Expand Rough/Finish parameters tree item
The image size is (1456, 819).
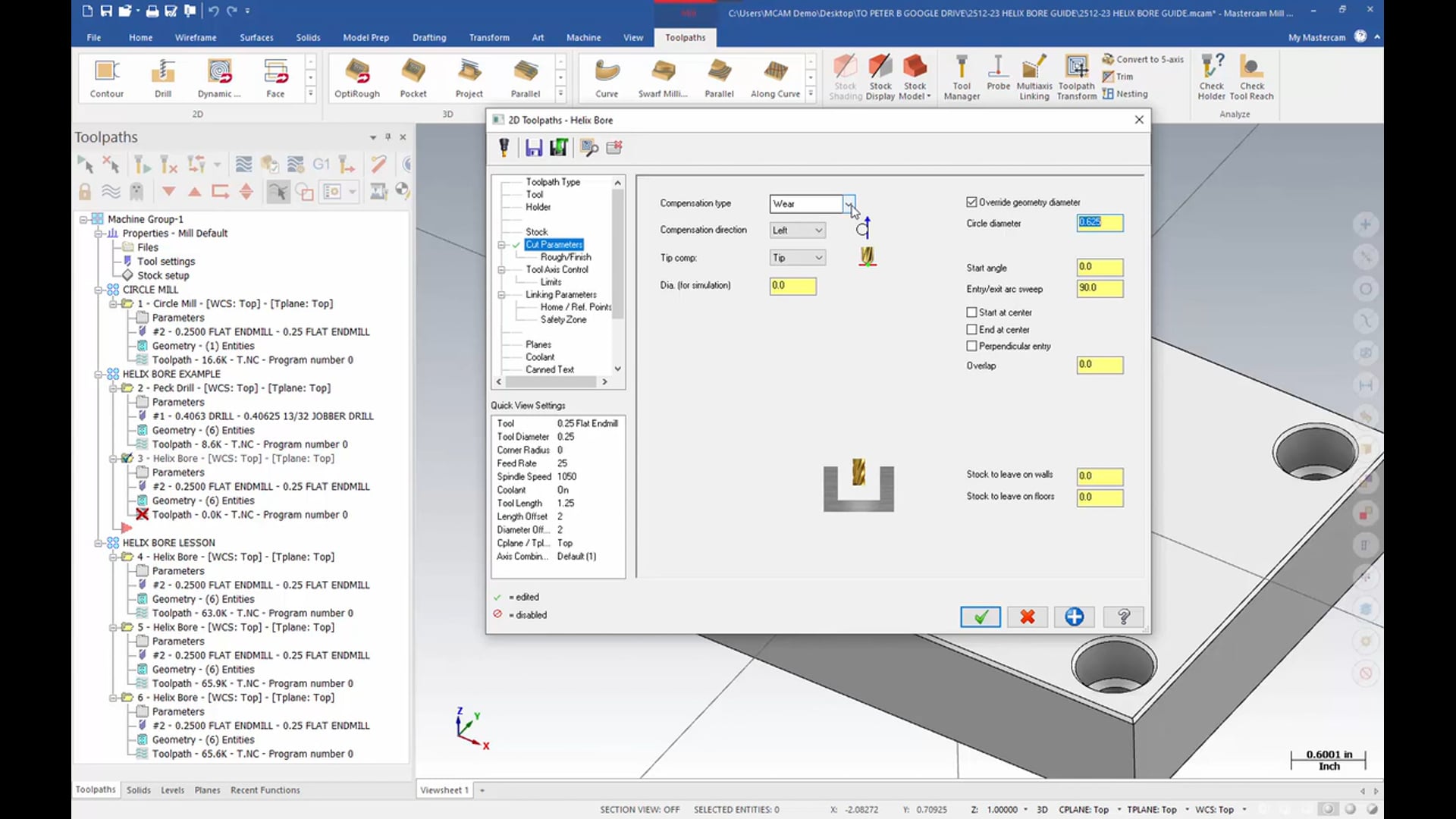click(565, 257)
